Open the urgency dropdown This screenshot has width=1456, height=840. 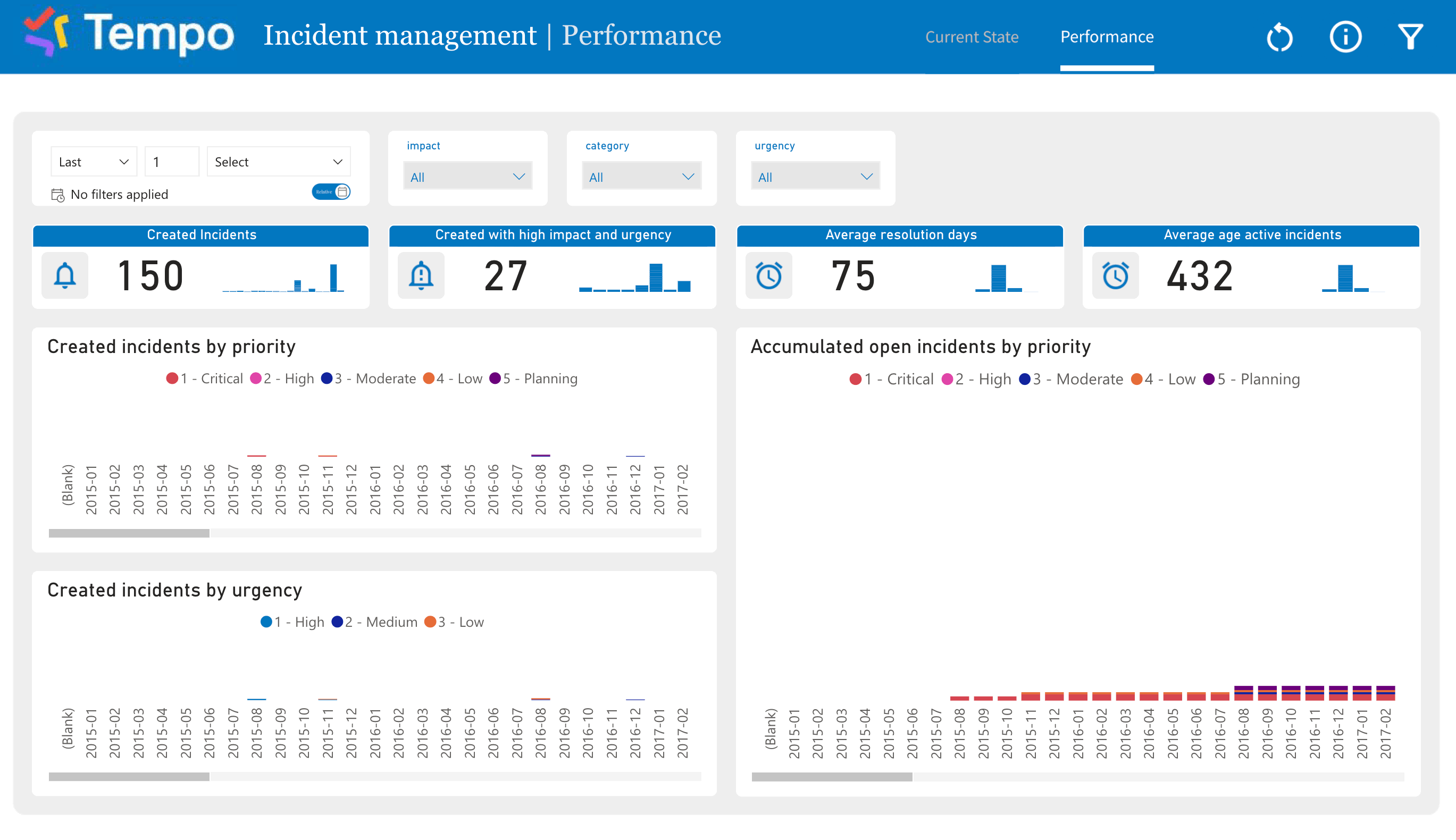(815, 177)
